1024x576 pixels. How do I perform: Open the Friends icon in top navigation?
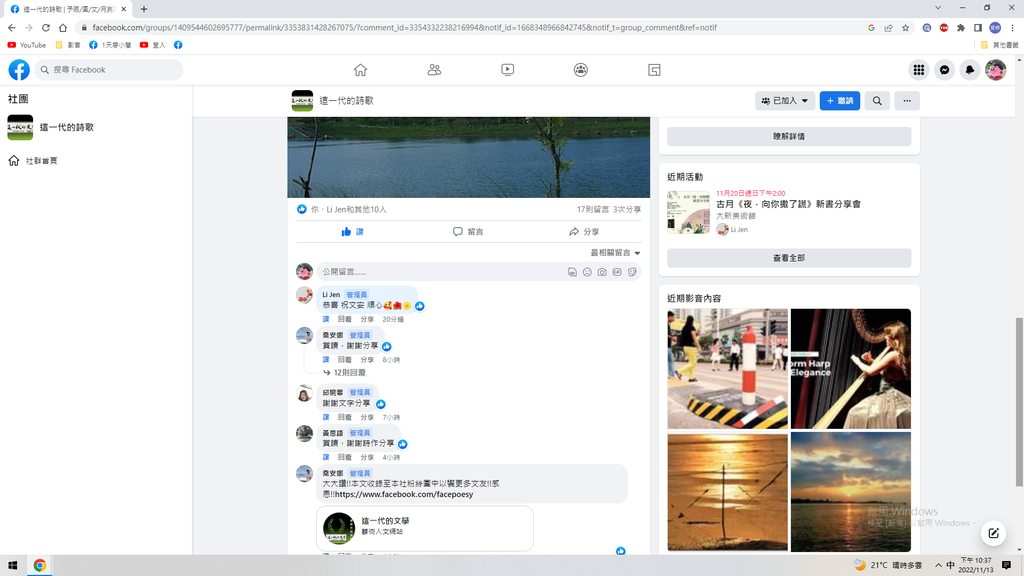pyautogui.click(x=434, y=70)
